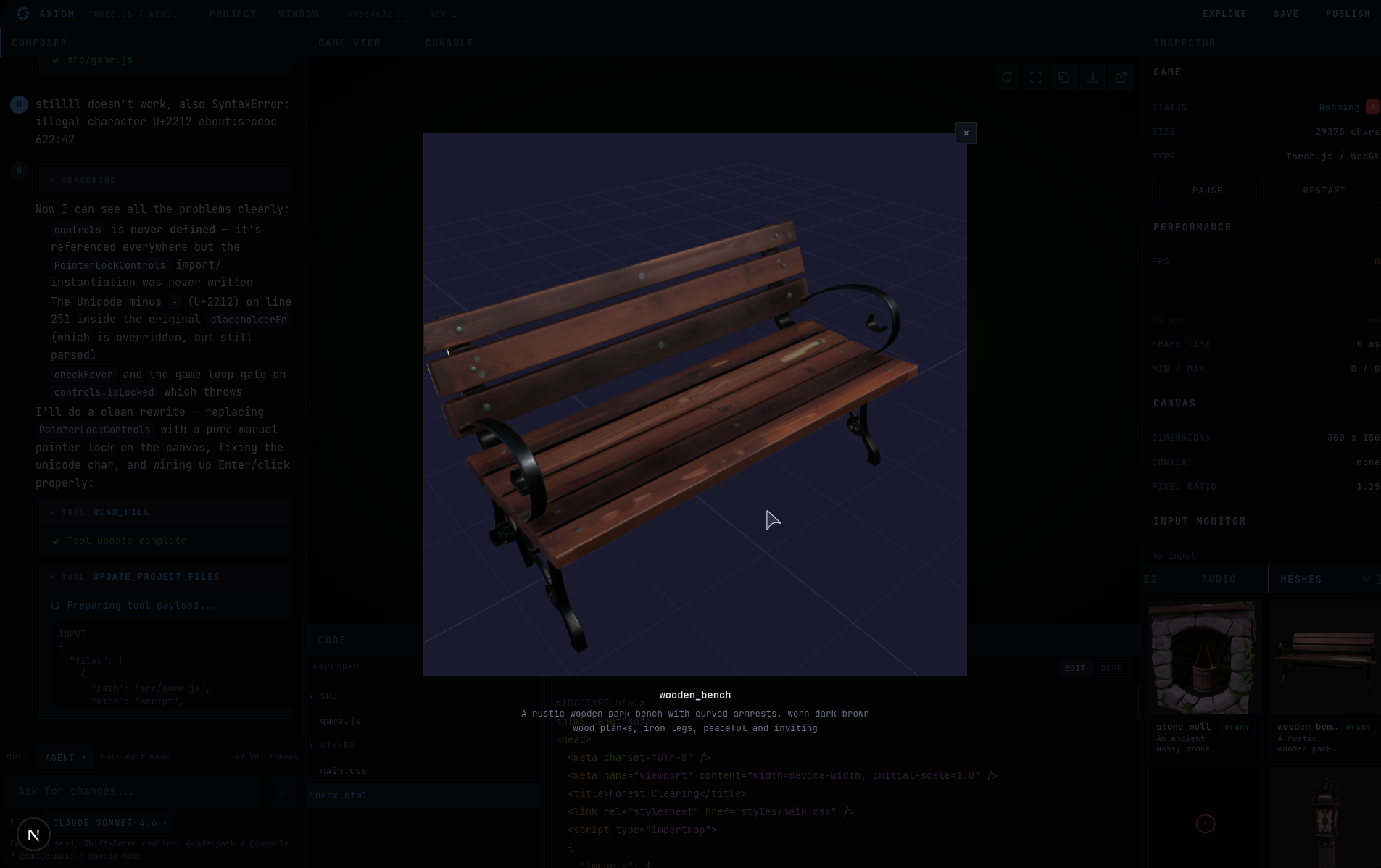This screenshot has width=1381, height=868.
Task: Click the spinner beside Preparing tool payload
Action: point(55,606)
